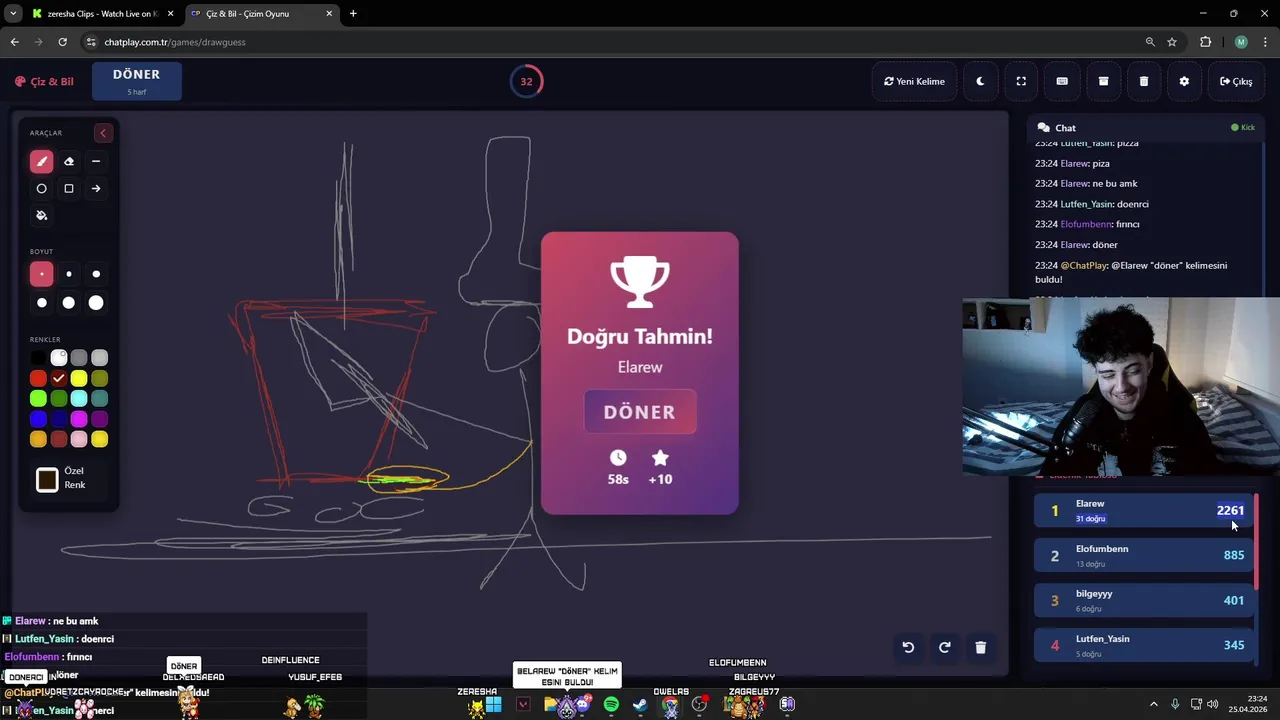This screenshot has width=1280, height=720.
Task: Pick the magenta color swatch
Action: [79, 419]
